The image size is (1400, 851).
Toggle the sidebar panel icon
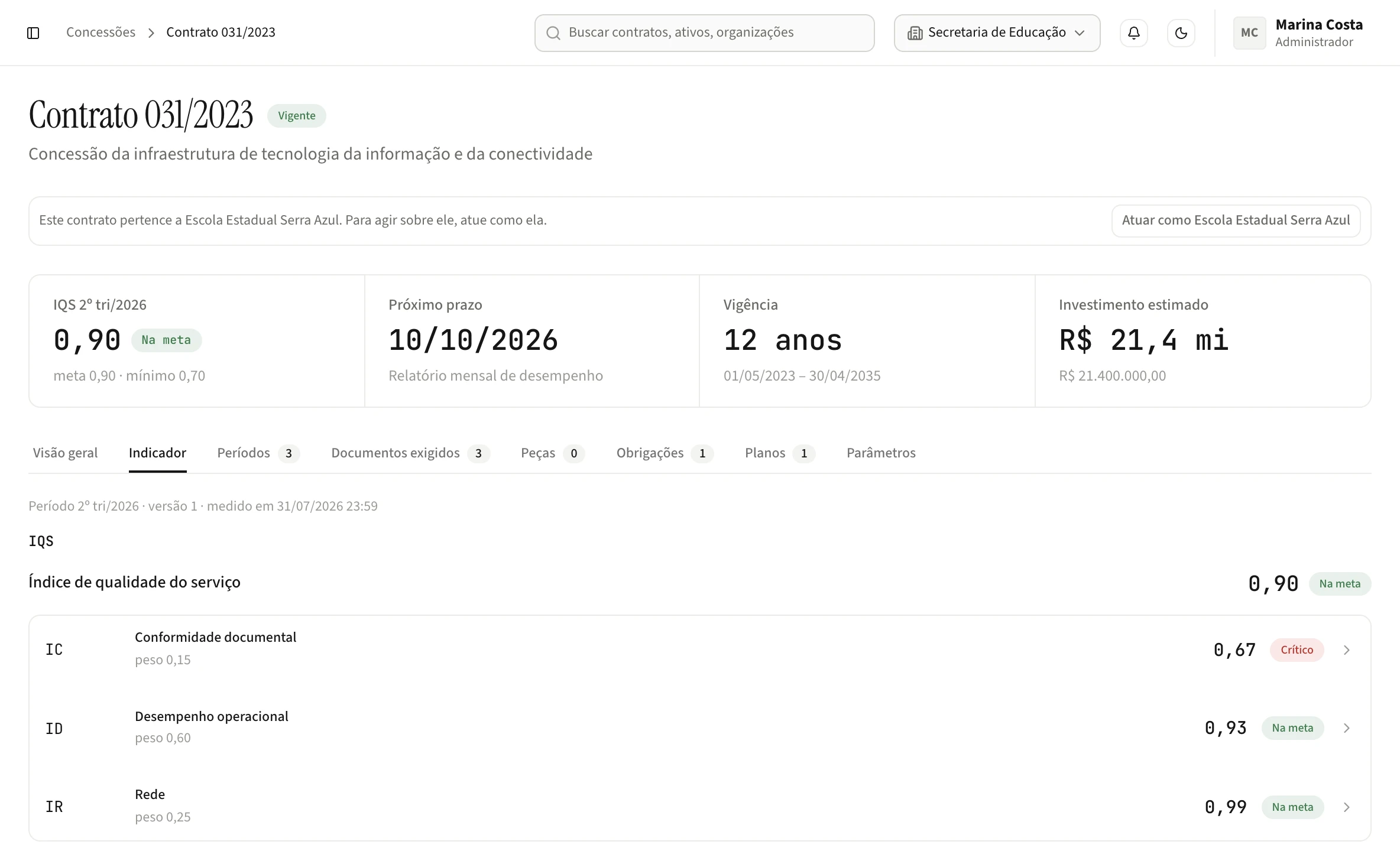point(33,33)
